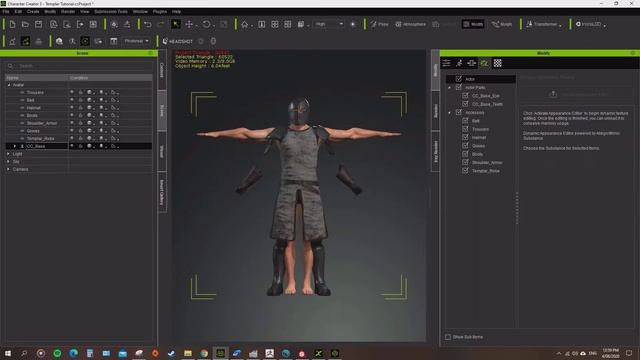Toggle visibility eye for Helmet in Scene
640x360 pixels.
72,108
